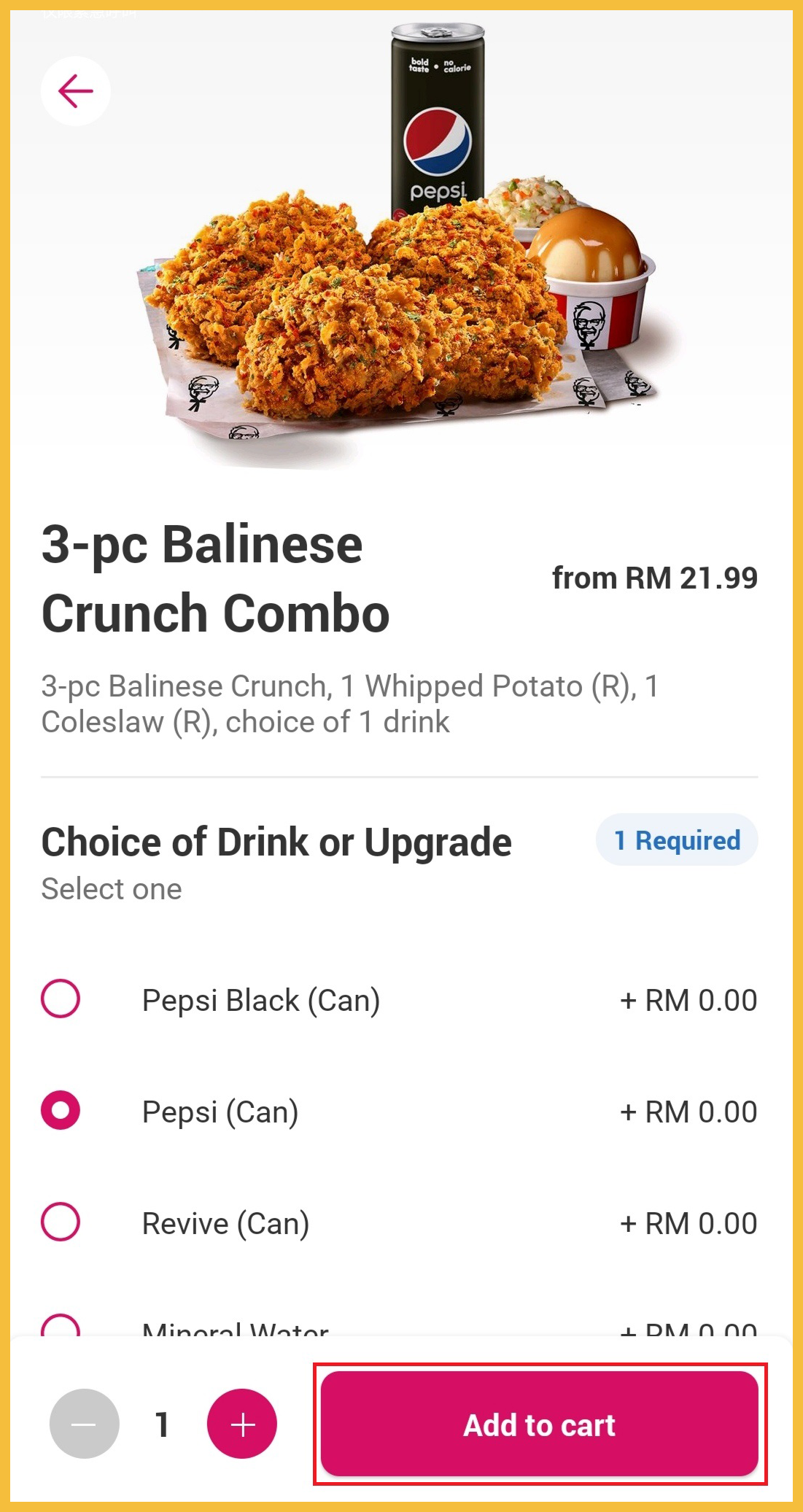Select the Pepsi Black (Can) radio button
This screenshot has height=1512, width=803.
point(61,999)
